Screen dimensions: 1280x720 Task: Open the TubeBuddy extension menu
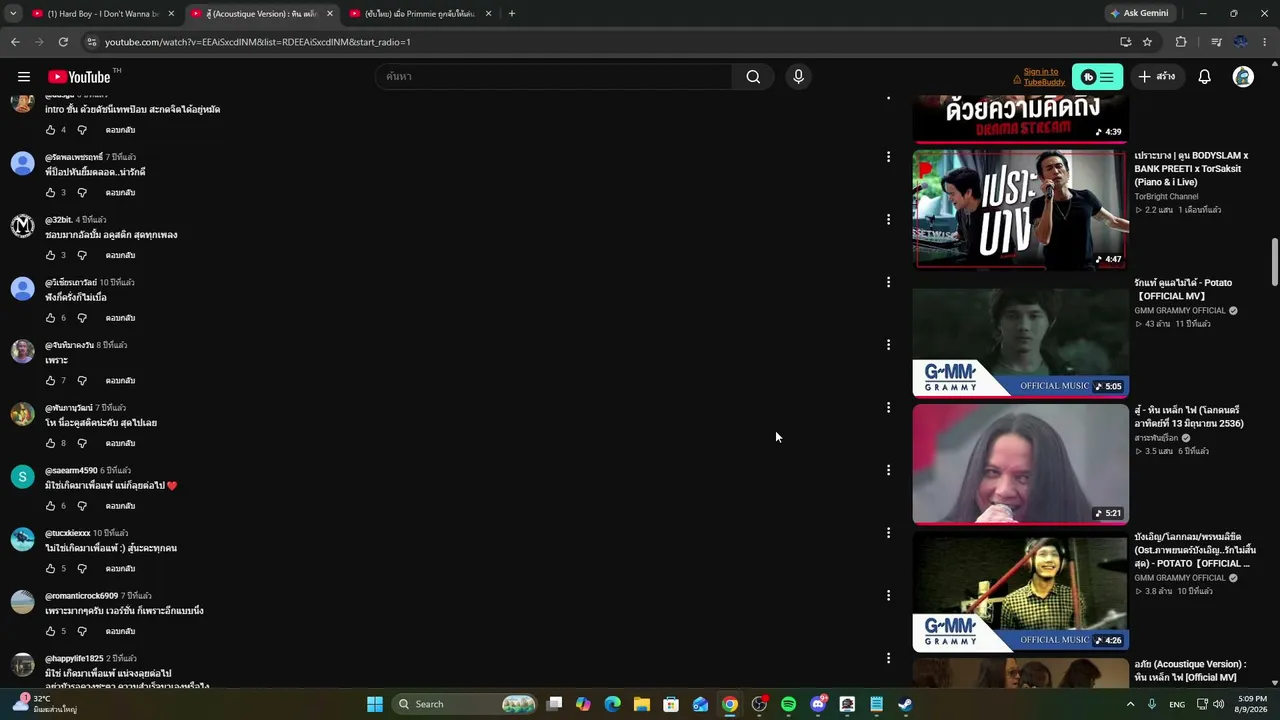[x=1097, y=77]
